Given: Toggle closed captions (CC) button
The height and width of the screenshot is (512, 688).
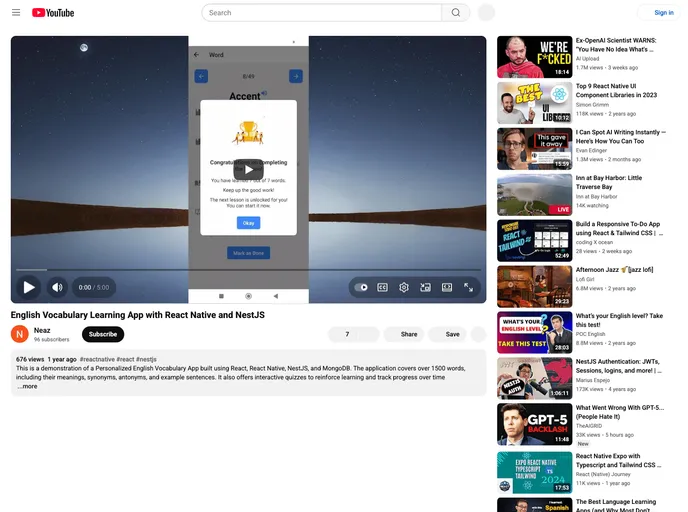Looking at the screenshot, I should (382, 287).
